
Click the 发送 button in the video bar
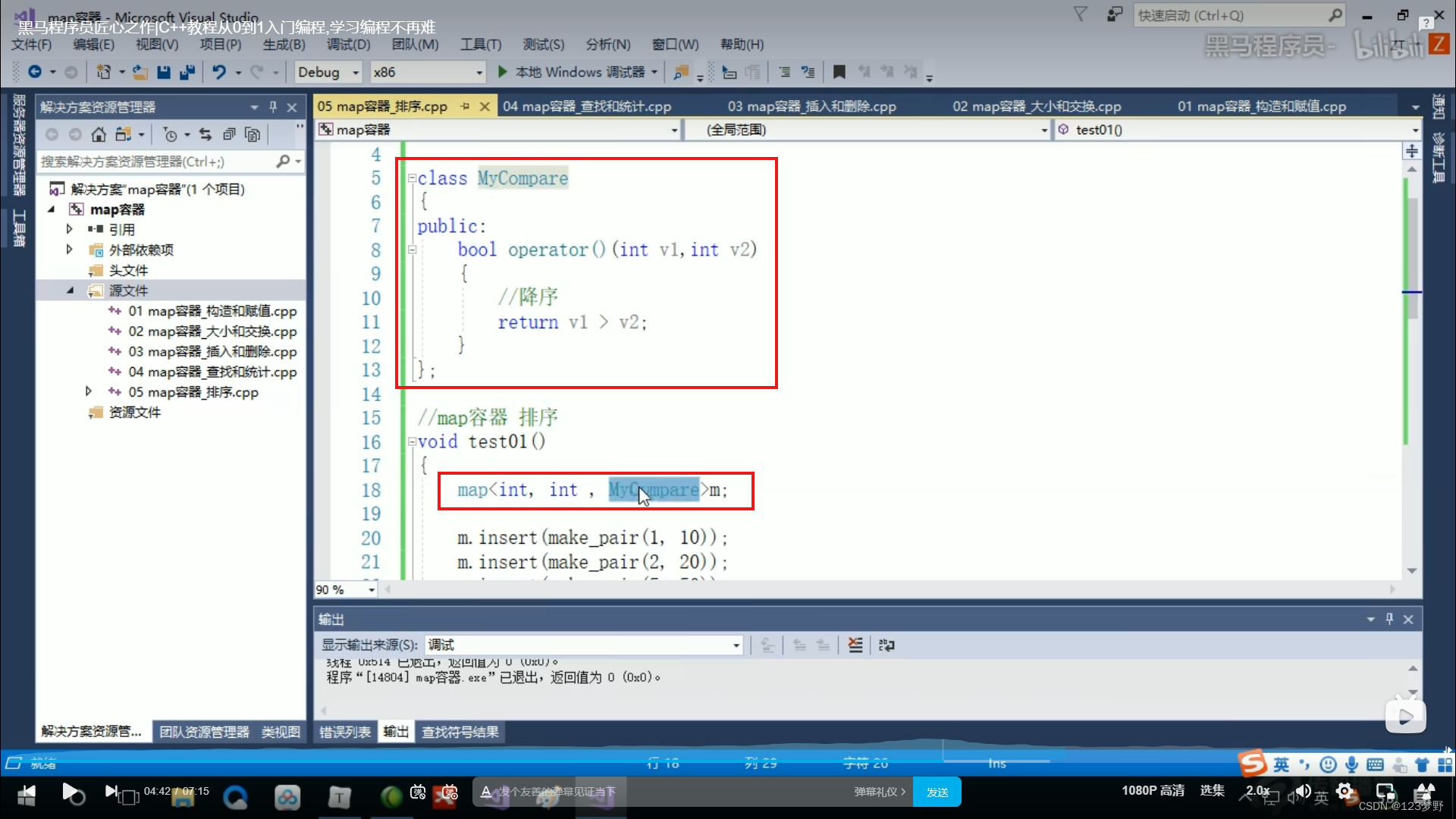(x=937, y=792)
